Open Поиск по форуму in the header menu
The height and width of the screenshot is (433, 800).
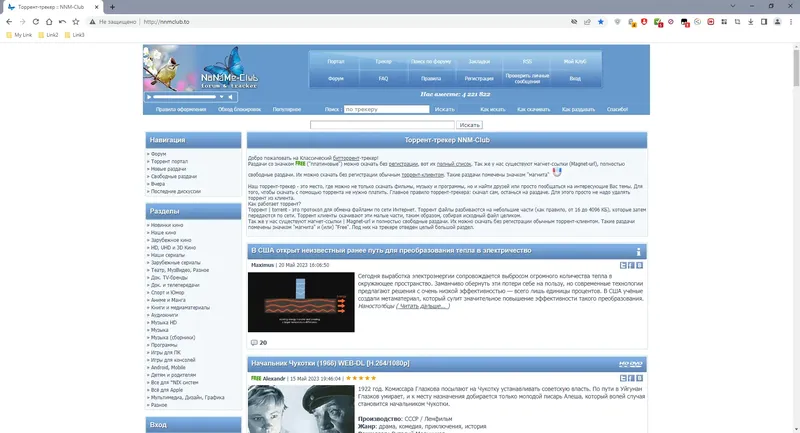click(431, 62)
